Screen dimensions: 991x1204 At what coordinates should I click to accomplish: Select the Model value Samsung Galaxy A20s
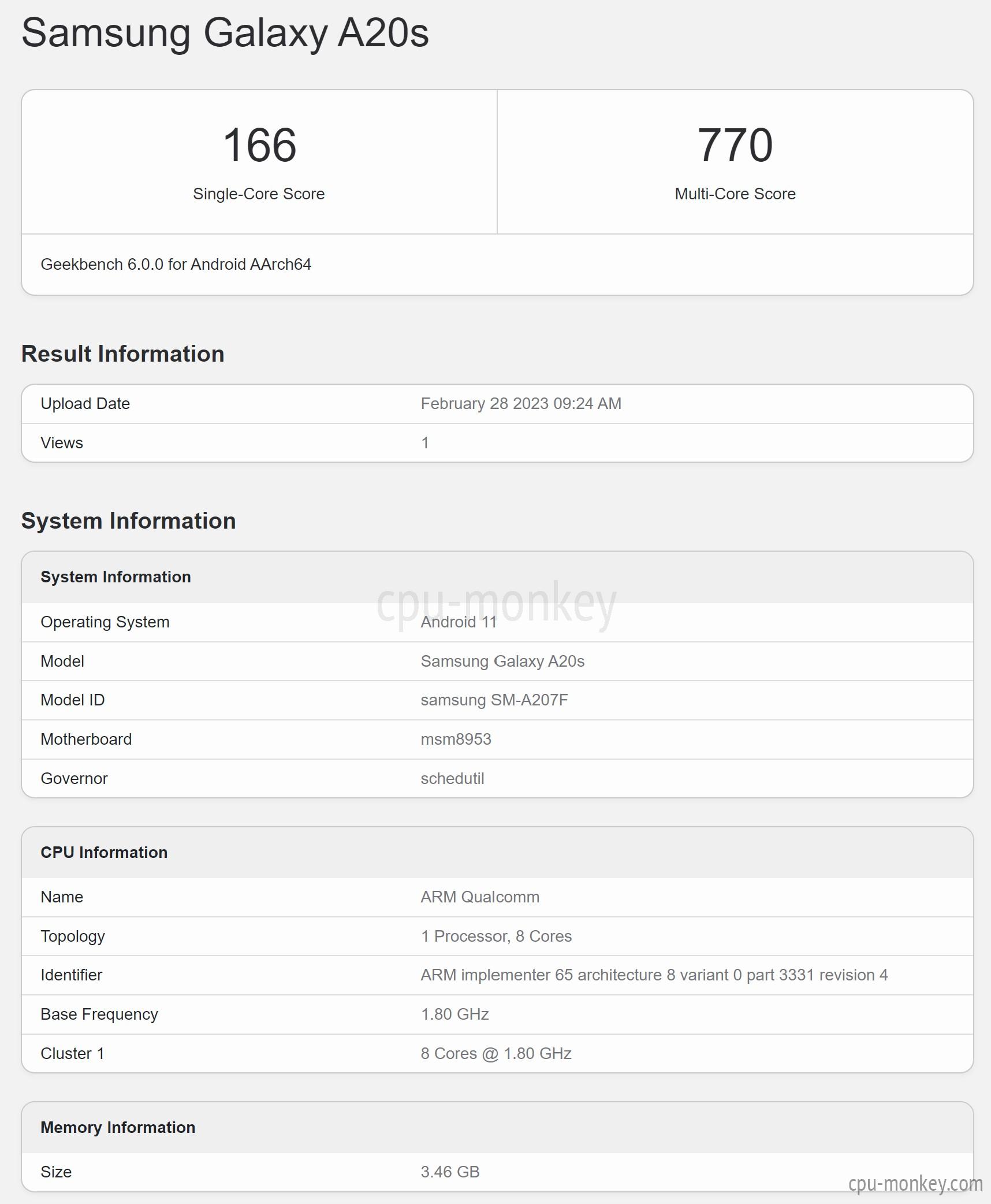502,662
